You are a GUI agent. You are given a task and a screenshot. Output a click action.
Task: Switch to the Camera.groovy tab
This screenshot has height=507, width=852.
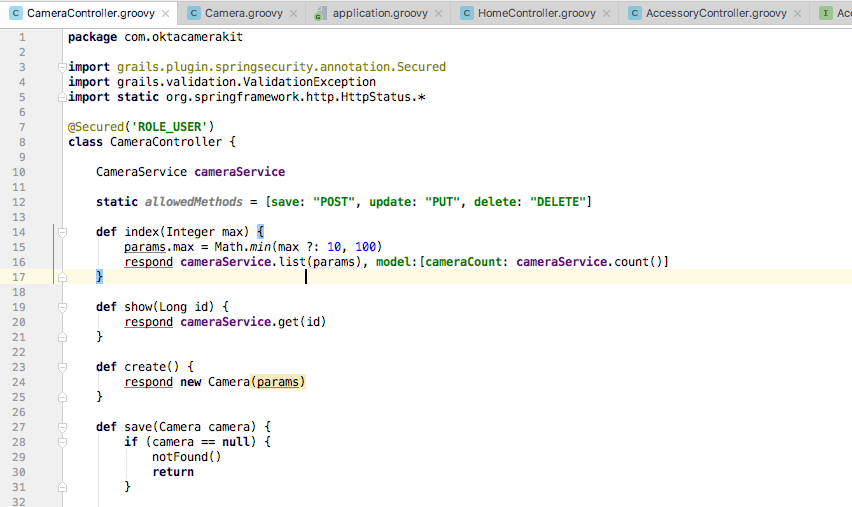pos(243,14)
